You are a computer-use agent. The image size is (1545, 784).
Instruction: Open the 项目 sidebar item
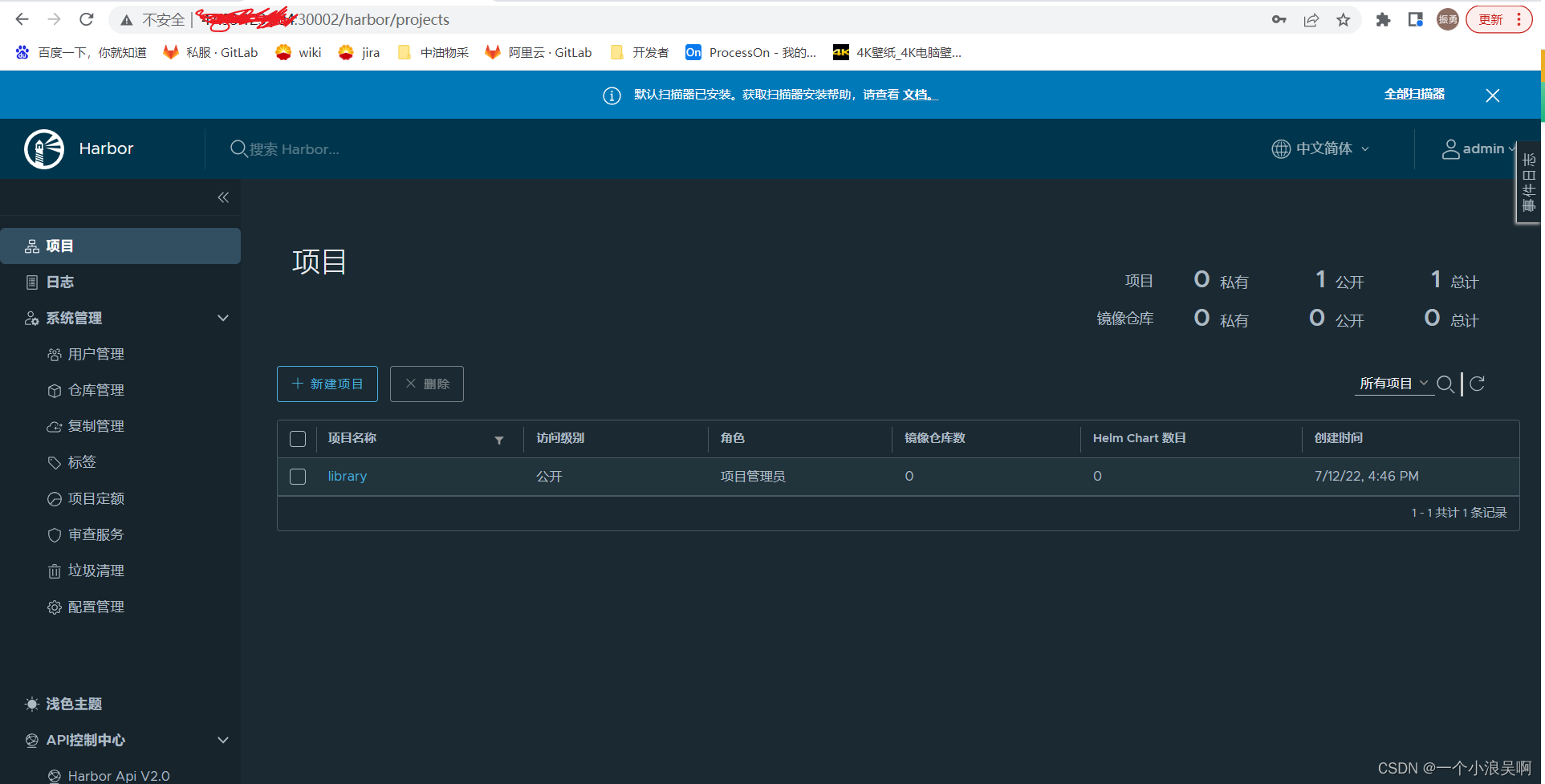coord(120,246)
